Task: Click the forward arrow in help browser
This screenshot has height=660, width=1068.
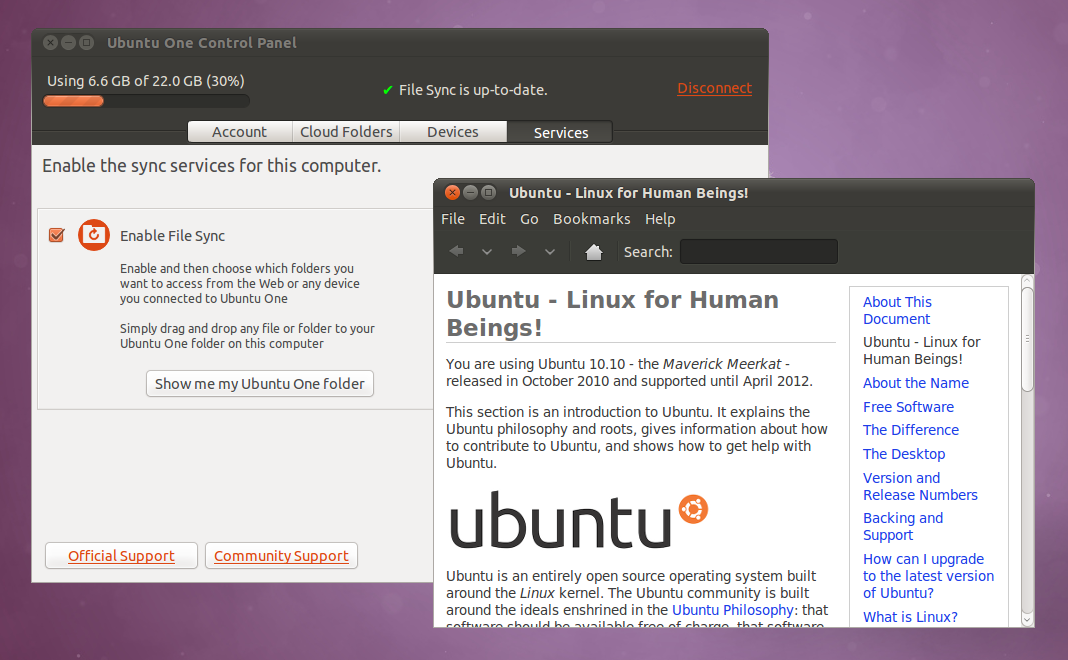Action: (x=518, y=251)
